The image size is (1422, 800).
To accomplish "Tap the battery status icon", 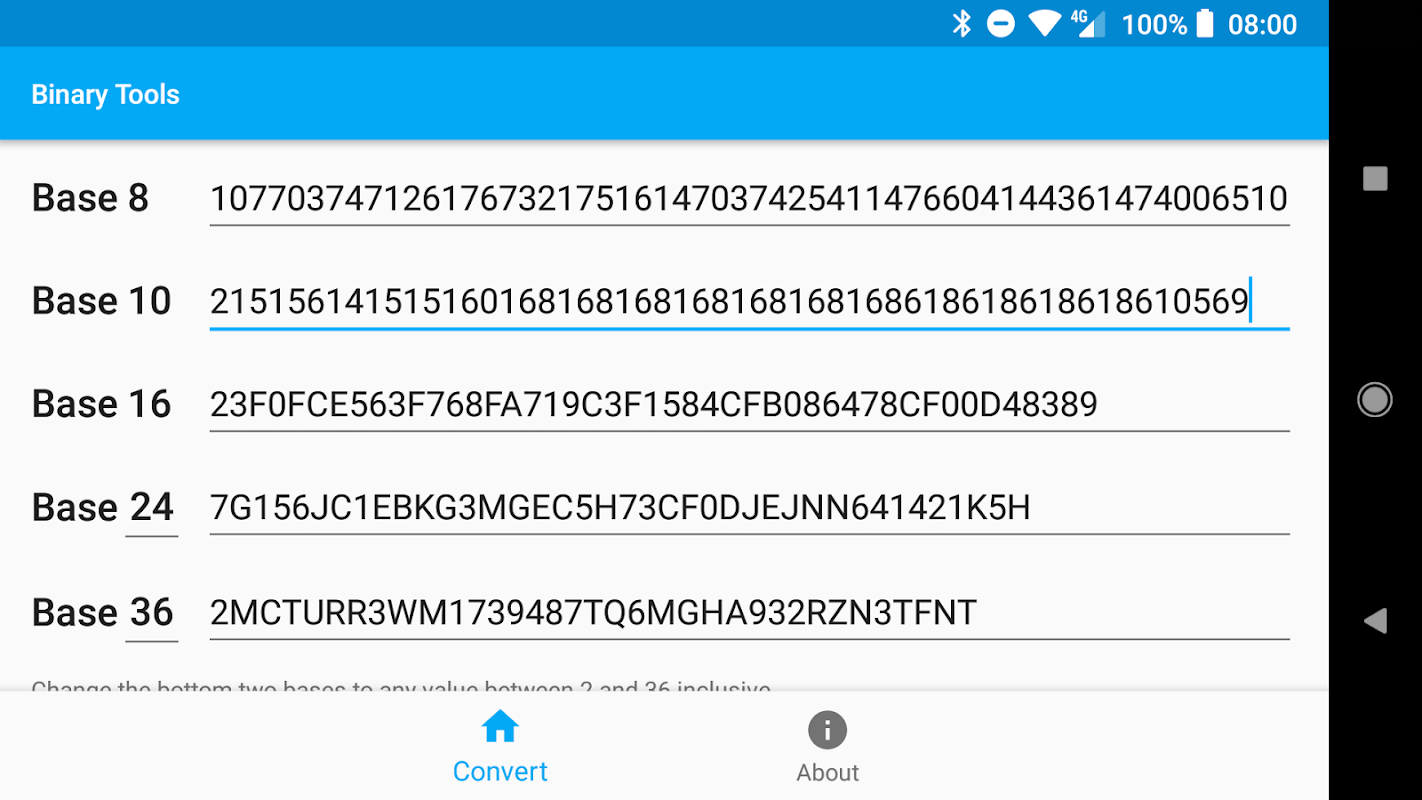I will (1205, 24).
